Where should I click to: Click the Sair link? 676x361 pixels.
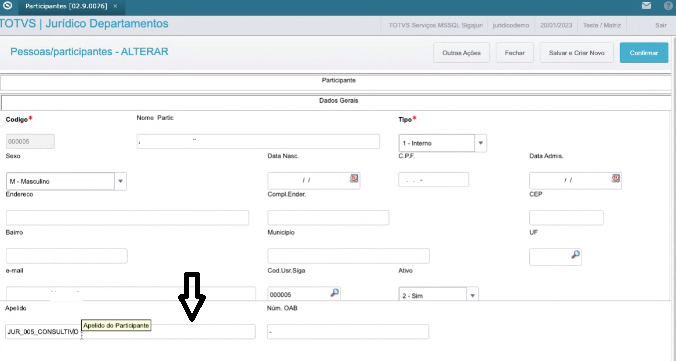pos(660,25)
